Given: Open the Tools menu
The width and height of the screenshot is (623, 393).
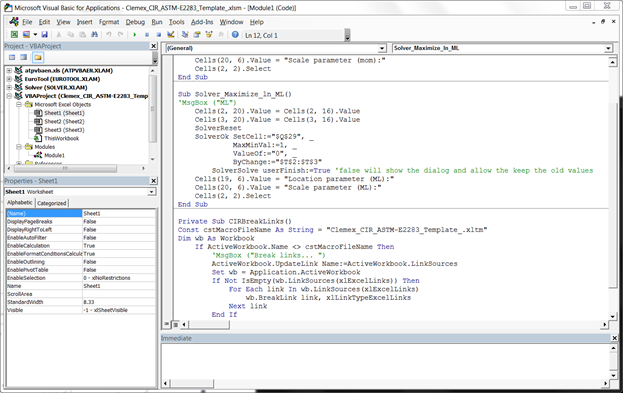Looking at the screenshot, I should (x=176, y=22).
